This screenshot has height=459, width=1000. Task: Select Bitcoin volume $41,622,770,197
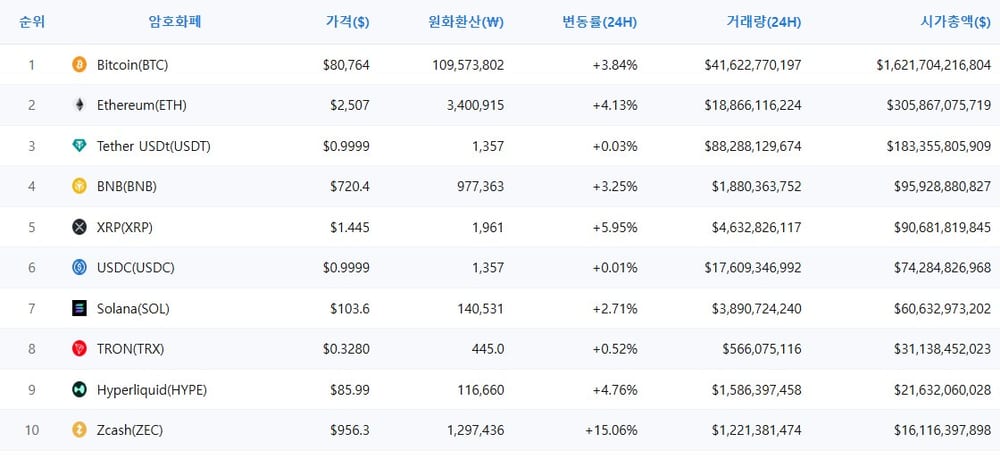pyautogui.click(x=753, y=64)
